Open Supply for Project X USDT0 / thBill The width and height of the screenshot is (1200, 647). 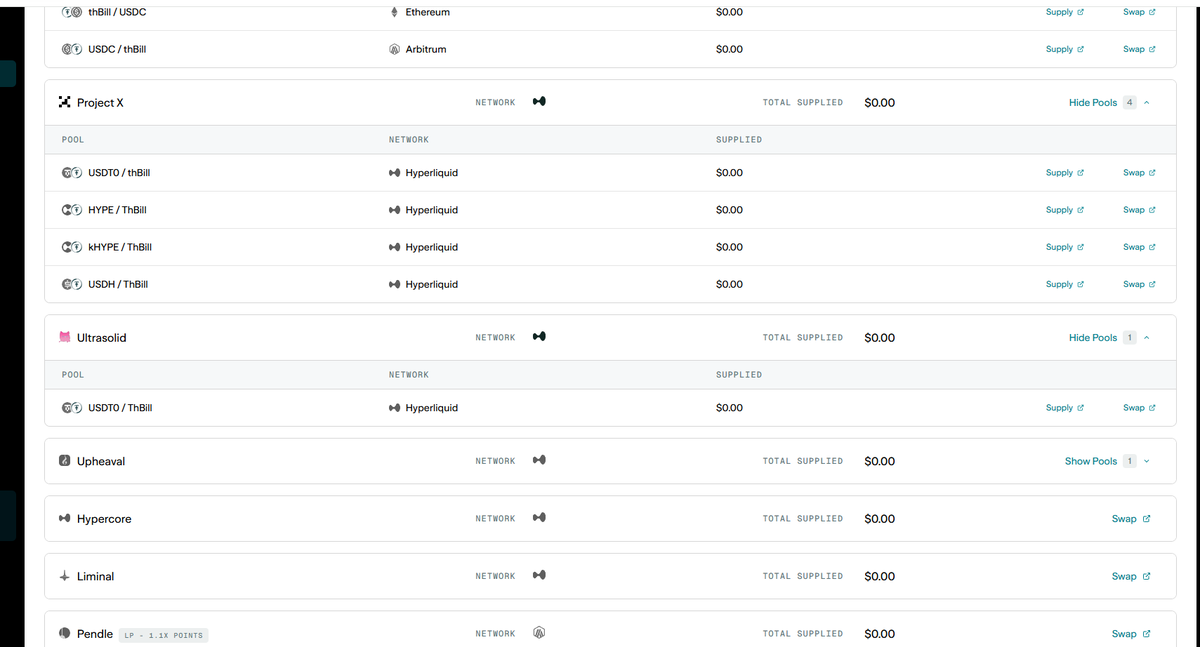coord(1065,173)
